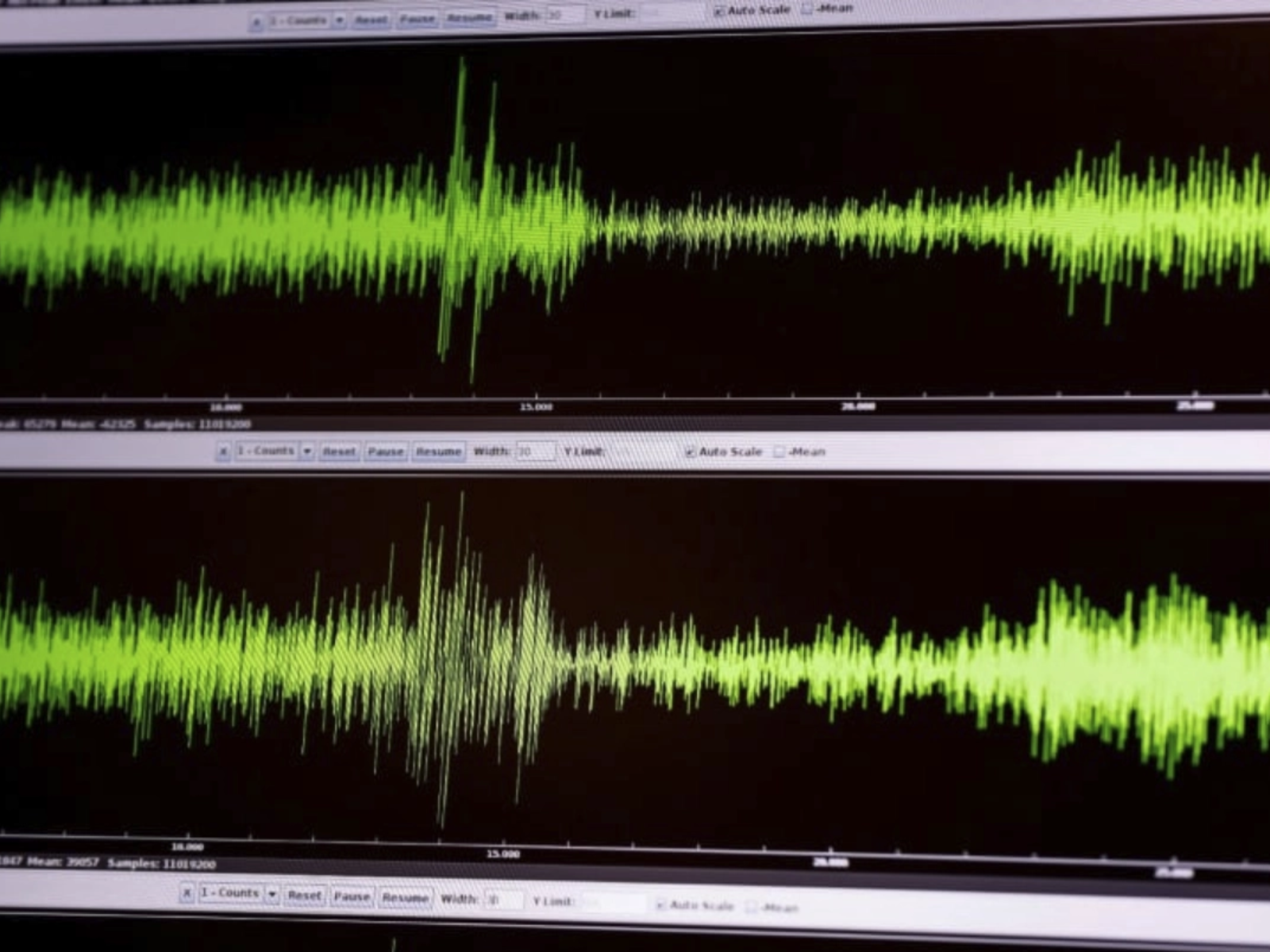The width and height of the screenshot is (1270, 952).
Task: Open Counts dropdown arrow in second panel
Action: point(307,451)
